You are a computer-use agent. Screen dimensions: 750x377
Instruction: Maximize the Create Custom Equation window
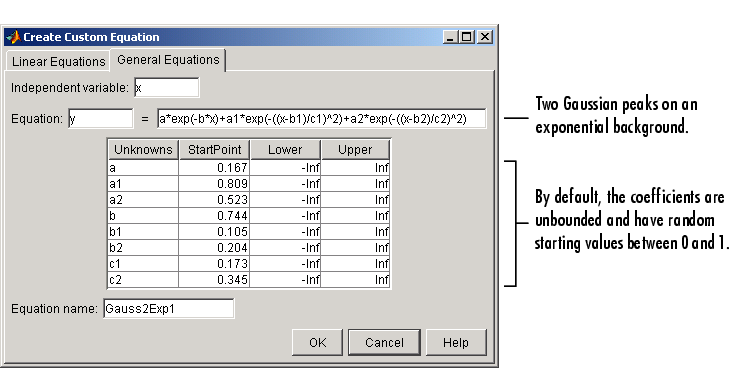click(467, 37)
